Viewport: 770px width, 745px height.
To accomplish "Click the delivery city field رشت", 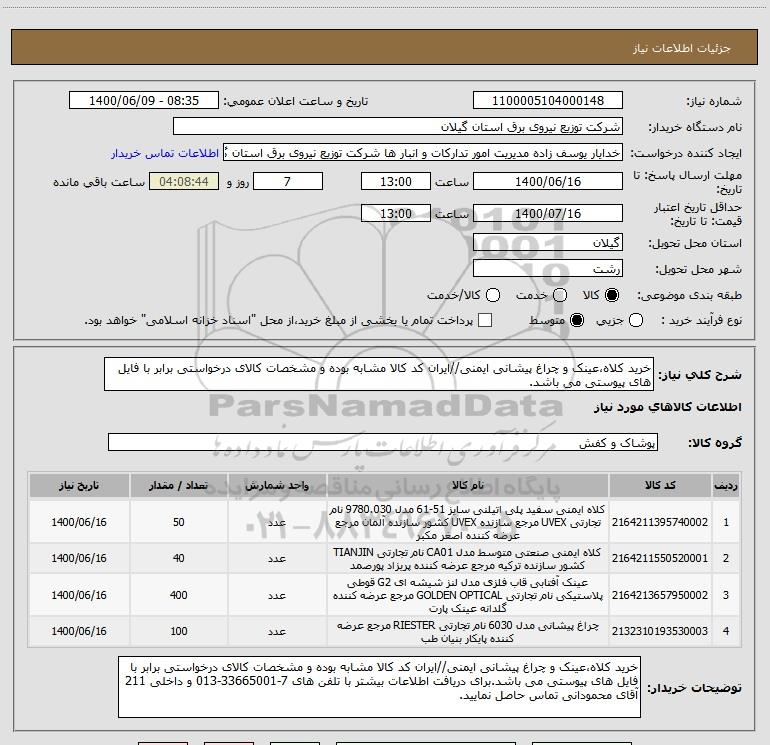I will [x=548, y=268].
